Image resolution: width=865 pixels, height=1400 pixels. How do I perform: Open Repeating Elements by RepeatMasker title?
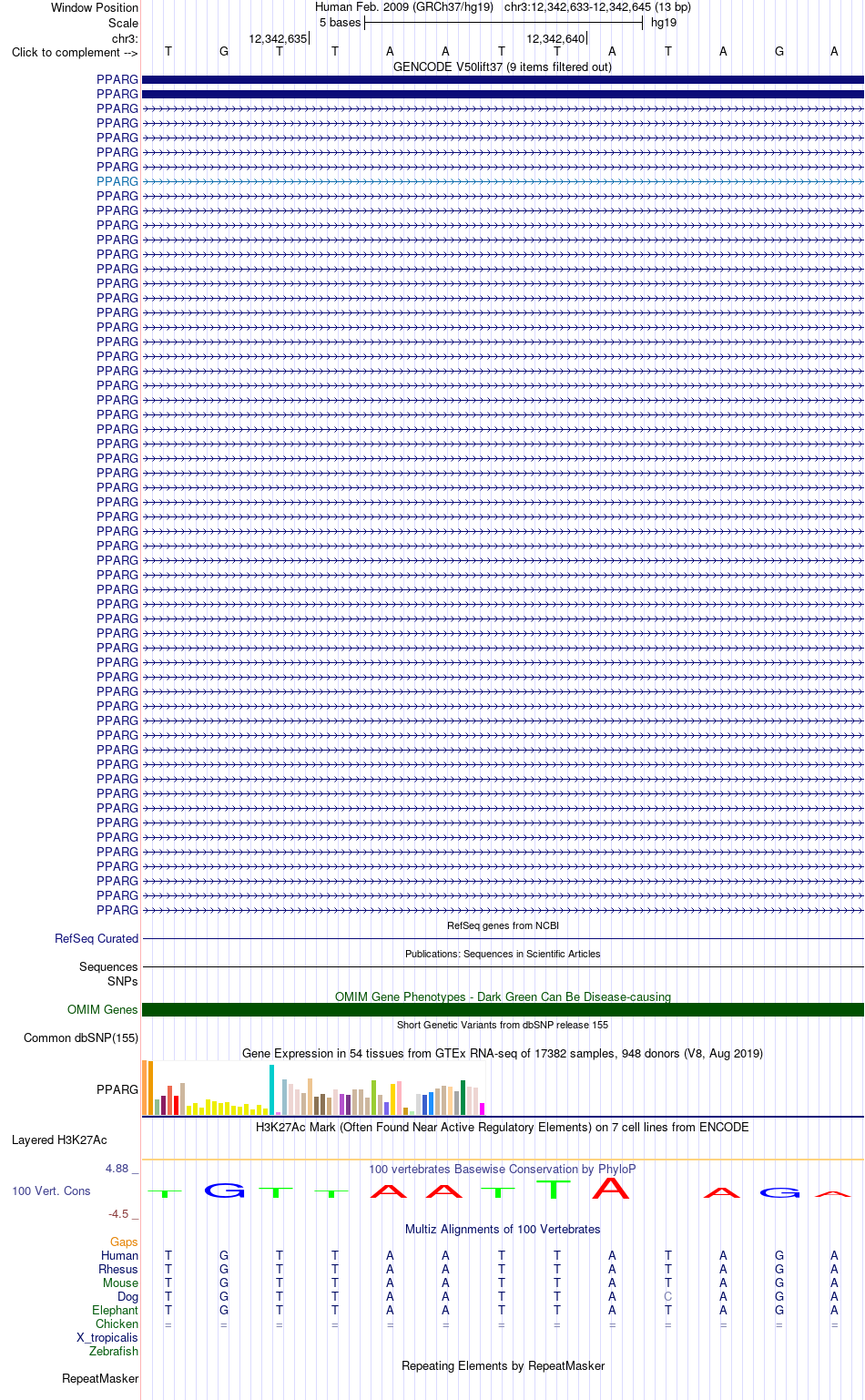coord(503,1365)
